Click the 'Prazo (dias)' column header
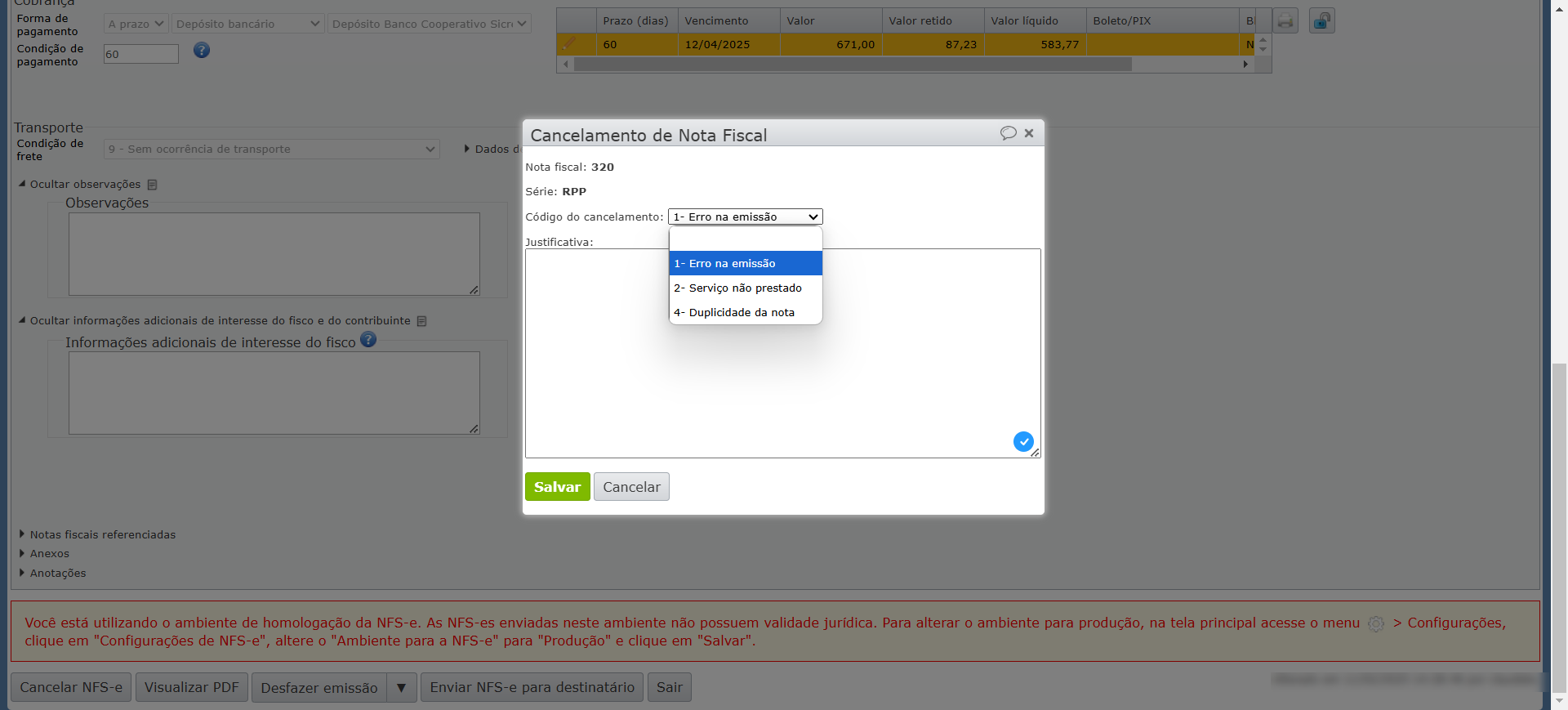The height and width of the screenshot is (710, 1568). click(637, 21)
